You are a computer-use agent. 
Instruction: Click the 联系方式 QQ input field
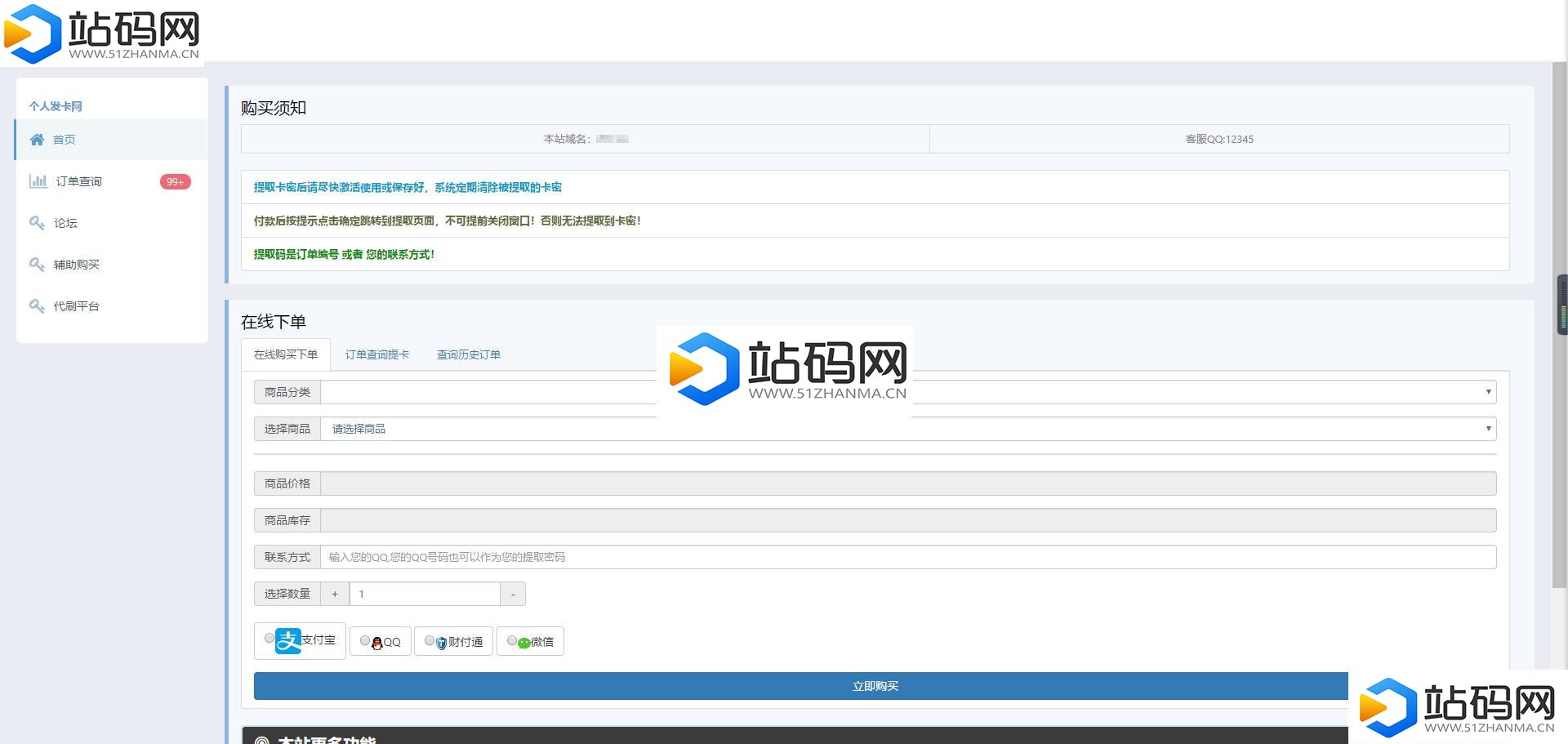pyautogui.click(x=908, y=557)
